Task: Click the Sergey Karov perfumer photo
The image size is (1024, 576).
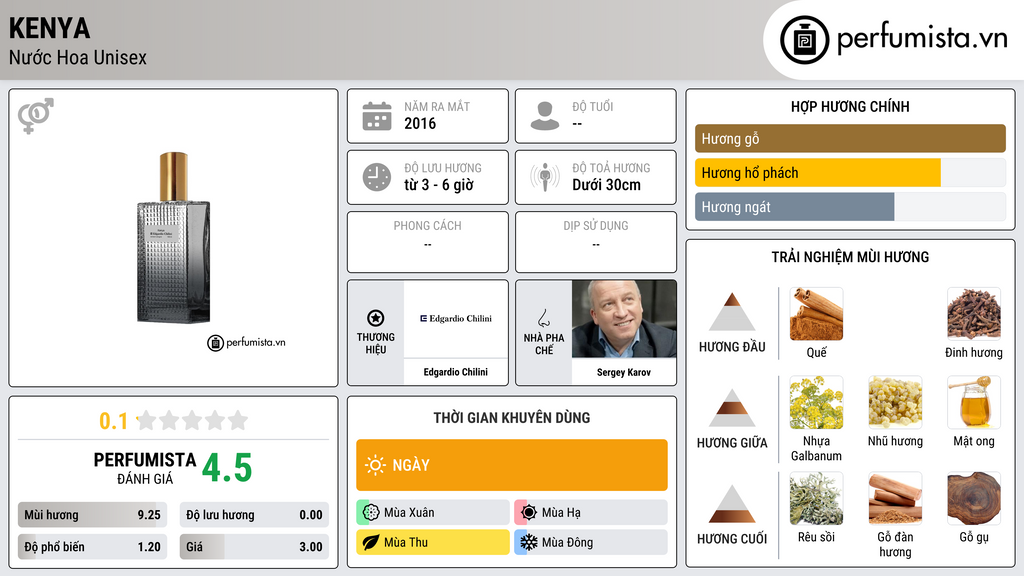Action: [624, 319]
